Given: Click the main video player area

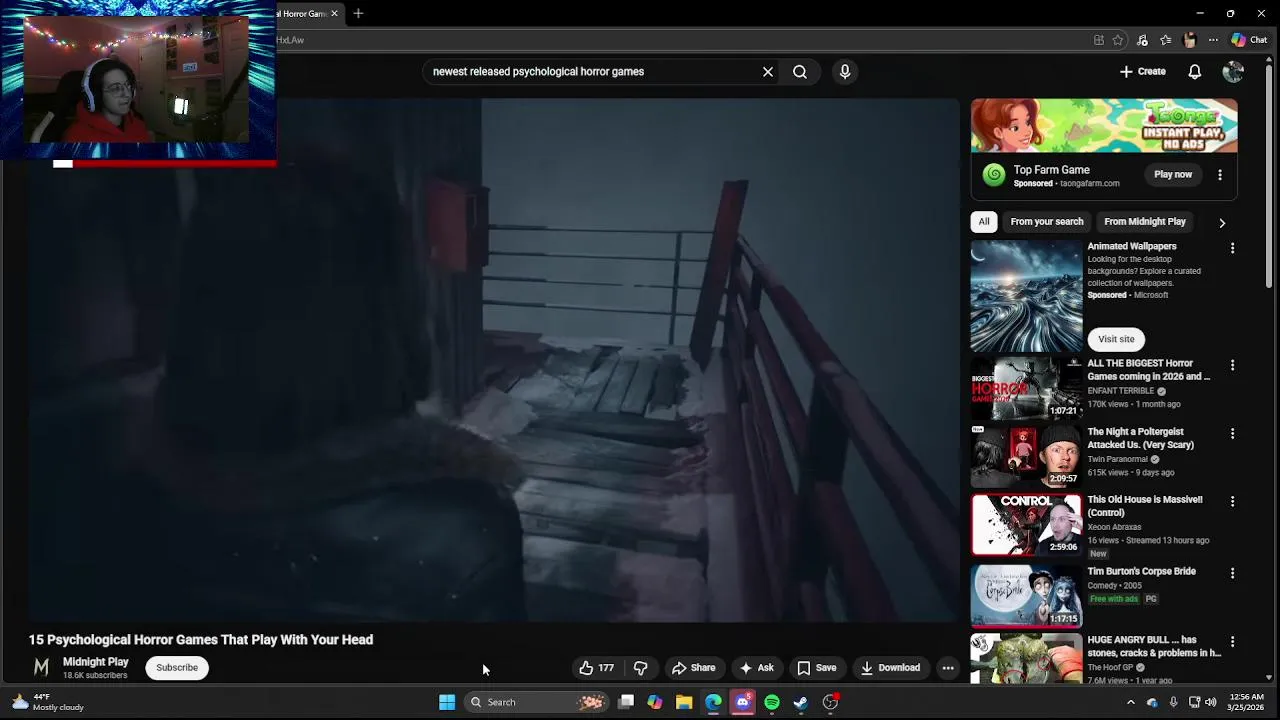Looking at the screenshot, I should pos(494,360).
